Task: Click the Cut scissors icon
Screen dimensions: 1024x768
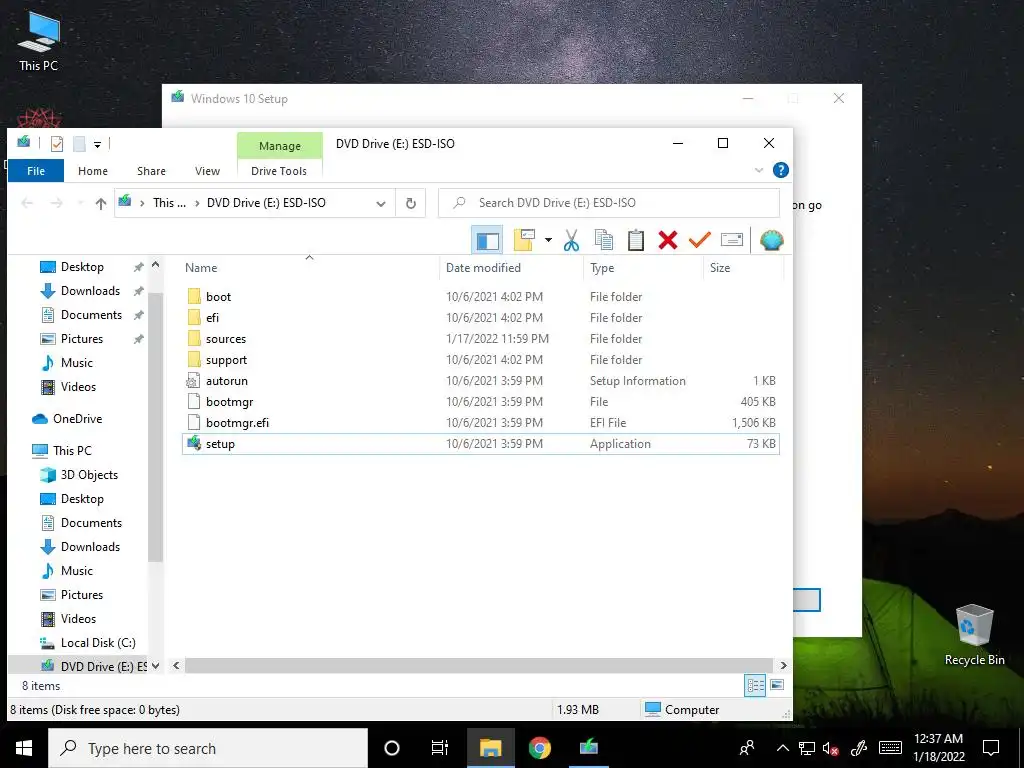Action: [571, 240]
